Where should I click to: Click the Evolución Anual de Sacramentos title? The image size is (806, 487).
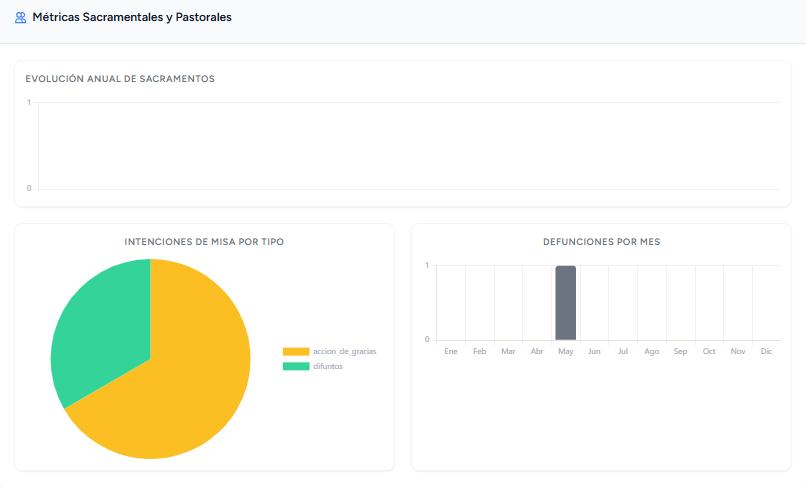pos(120,79)
